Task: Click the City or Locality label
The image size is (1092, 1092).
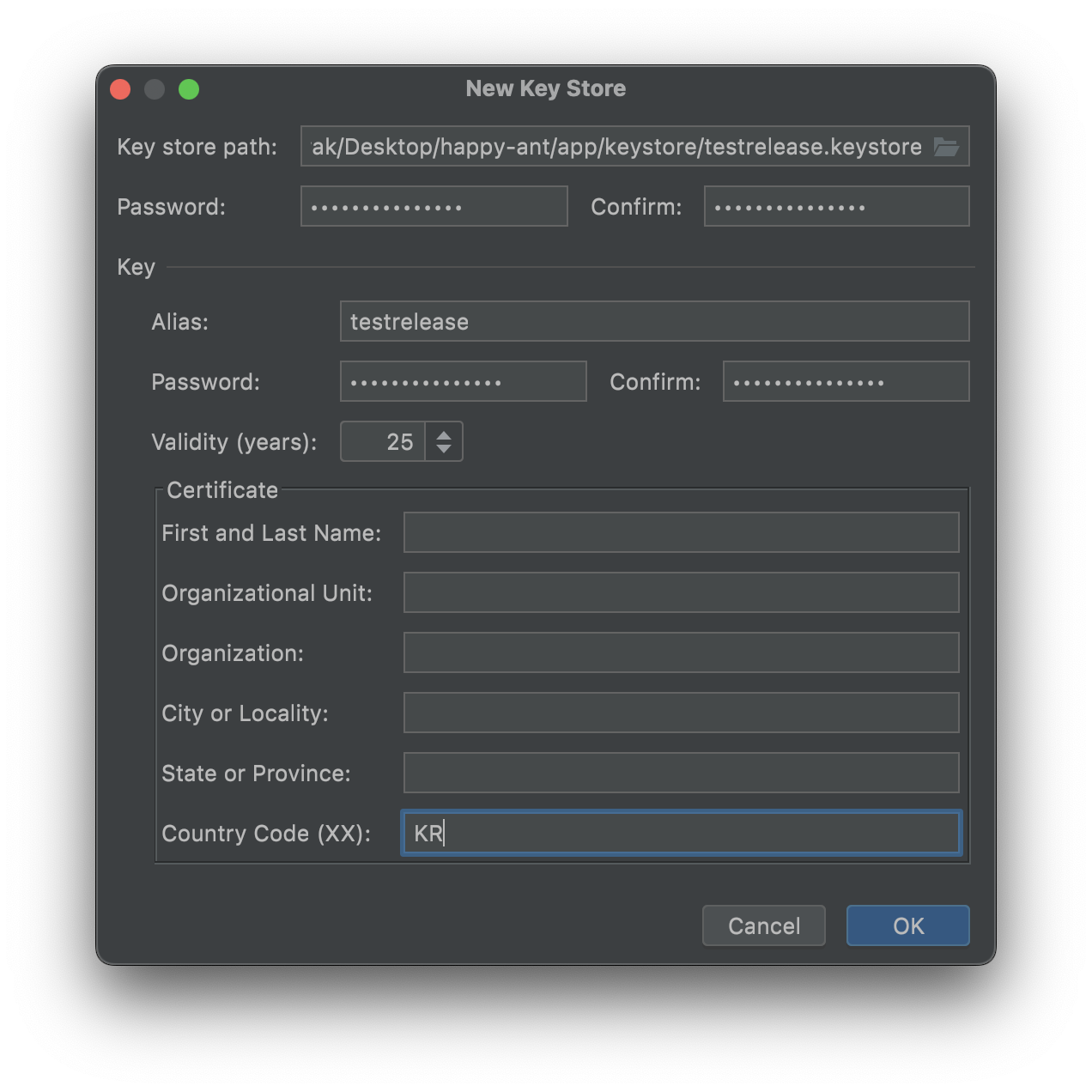Action: pos(246,713)
